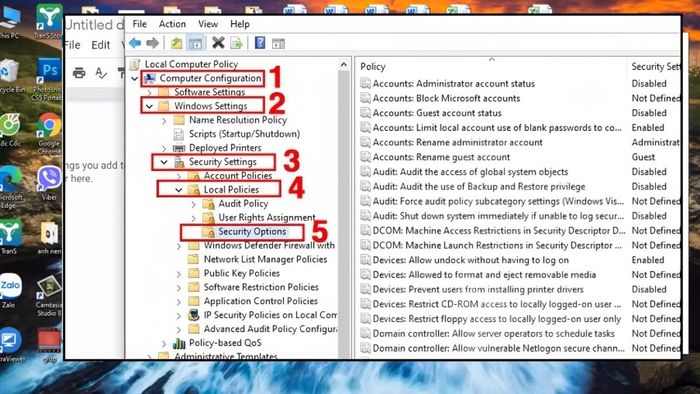The height and width of the screenshot is (394, 700).
Task: Expand the Software Settings node
Action: [x=150, y=93]
